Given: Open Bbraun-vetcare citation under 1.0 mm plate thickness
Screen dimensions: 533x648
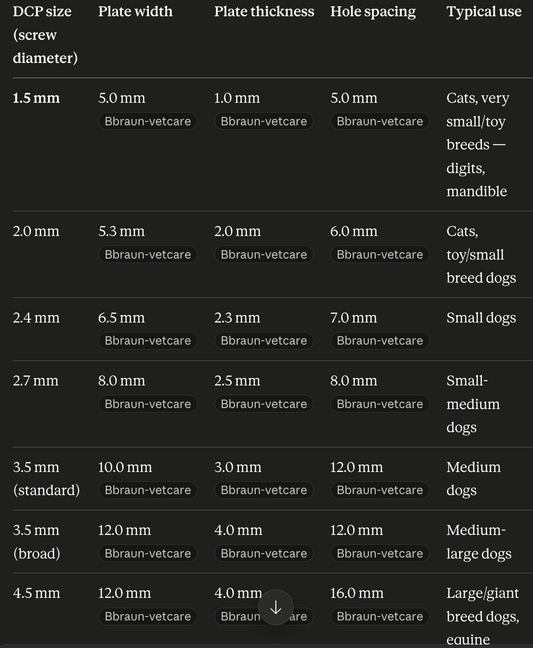Looking at the screenshot, I should (264, 121).
